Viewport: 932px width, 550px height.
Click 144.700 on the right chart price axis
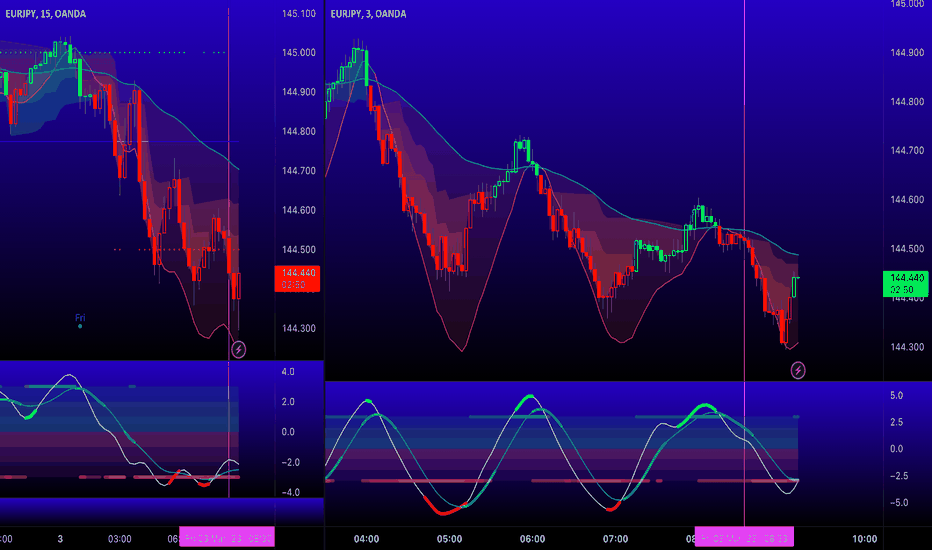(x=907, y=151)
